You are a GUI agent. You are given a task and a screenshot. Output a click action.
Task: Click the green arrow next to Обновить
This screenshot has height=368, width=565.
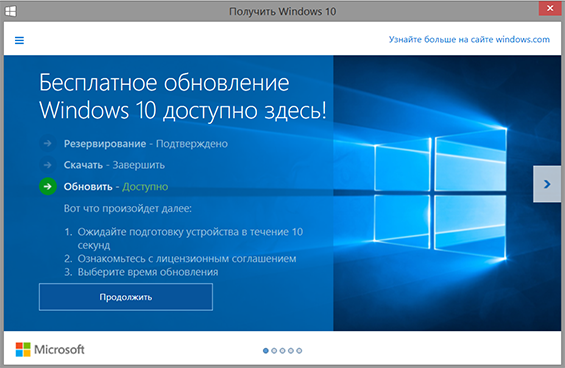coord(48,186)
